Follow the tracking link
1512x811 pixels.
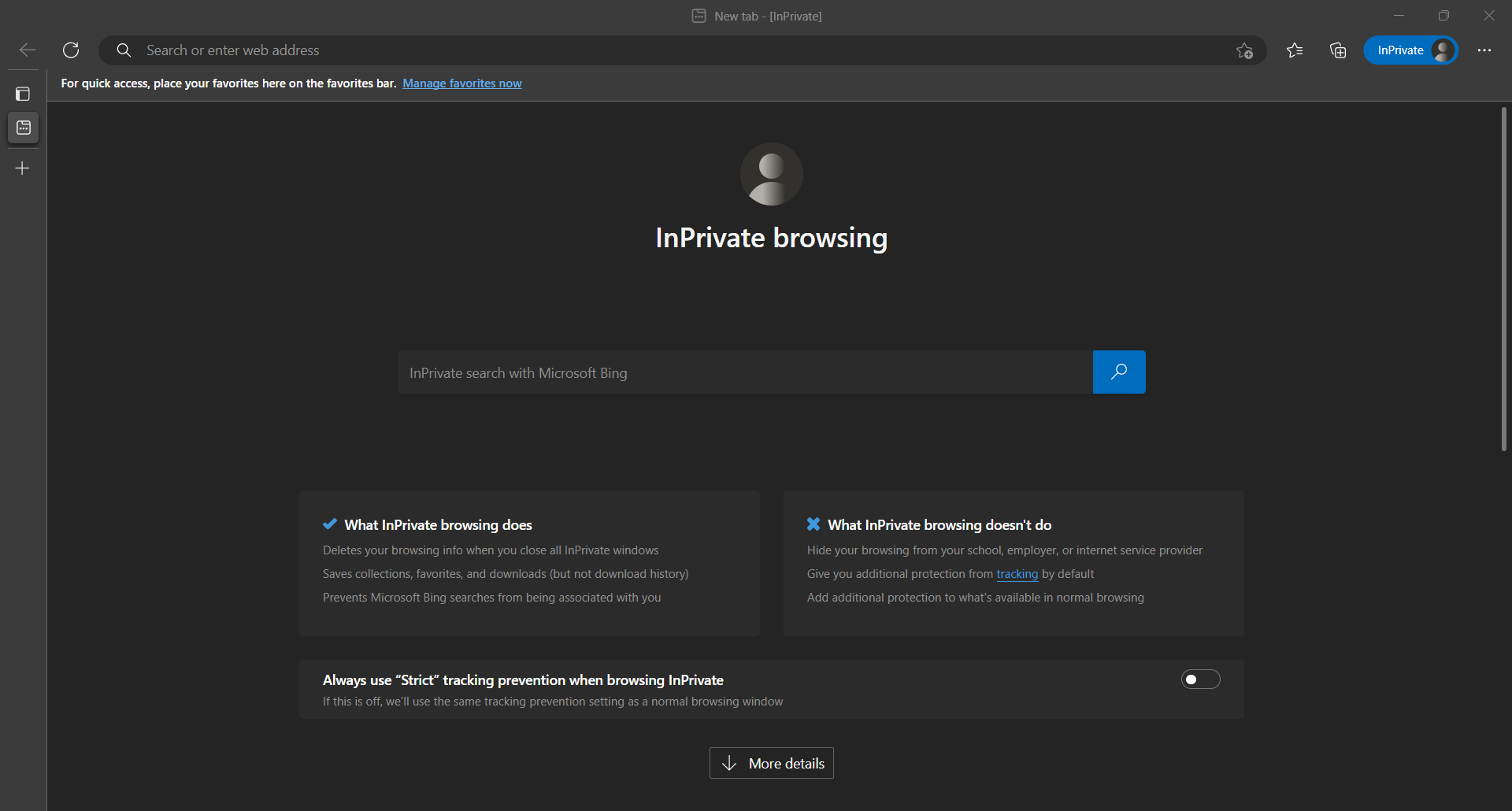point(1017,574)
